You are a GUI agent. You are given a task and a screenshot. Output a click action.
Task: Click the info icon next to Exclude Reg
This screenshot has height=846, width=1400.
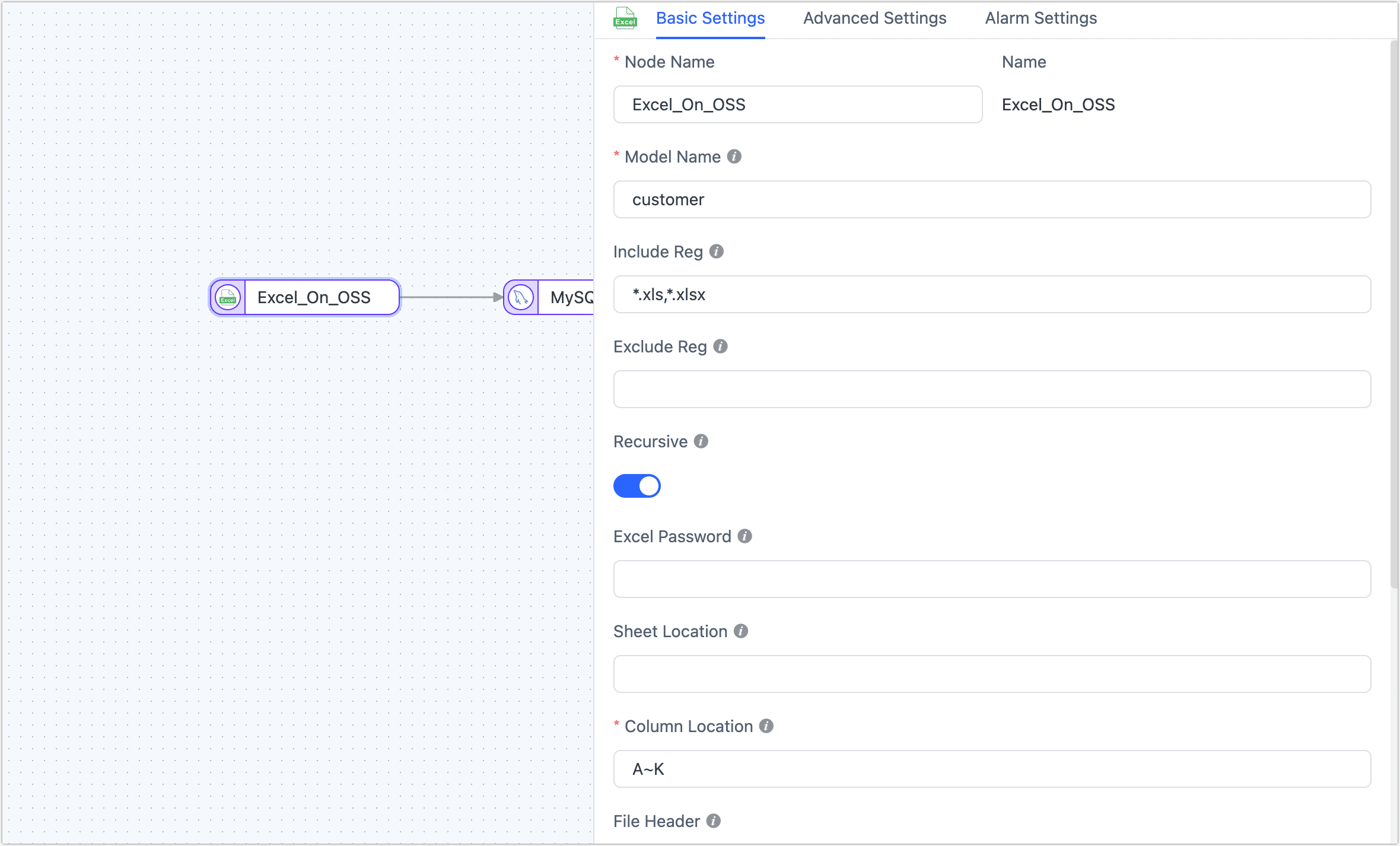pos(720,346)
